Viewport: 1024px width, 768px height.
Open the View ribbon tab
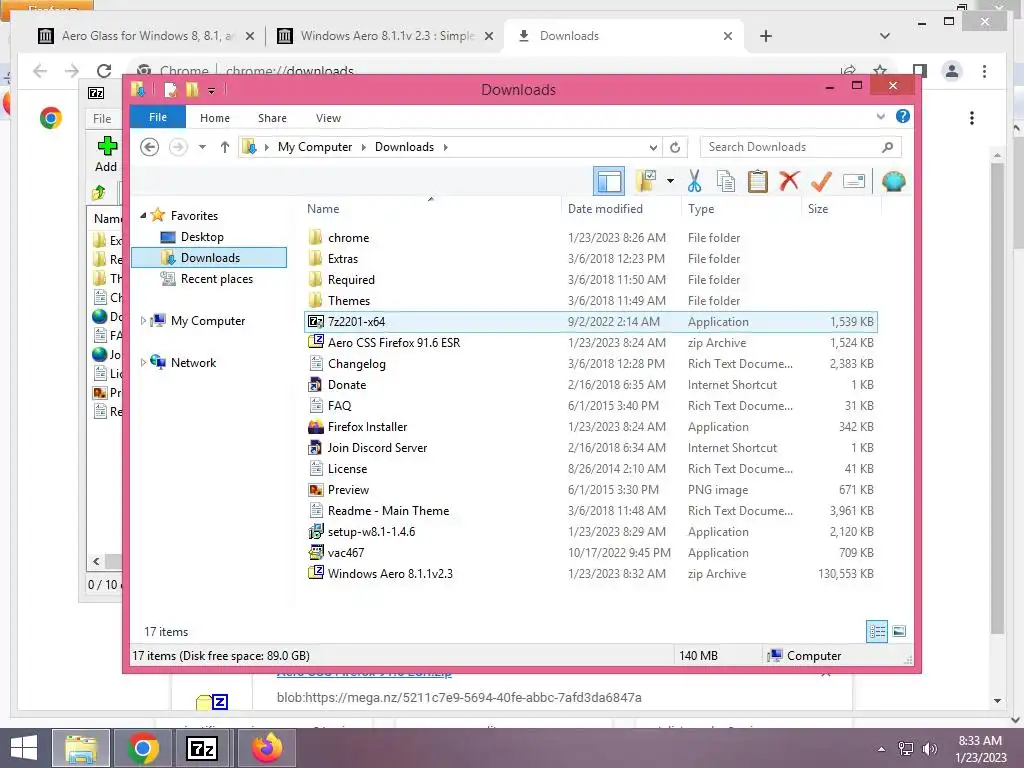tap(328, 118)
